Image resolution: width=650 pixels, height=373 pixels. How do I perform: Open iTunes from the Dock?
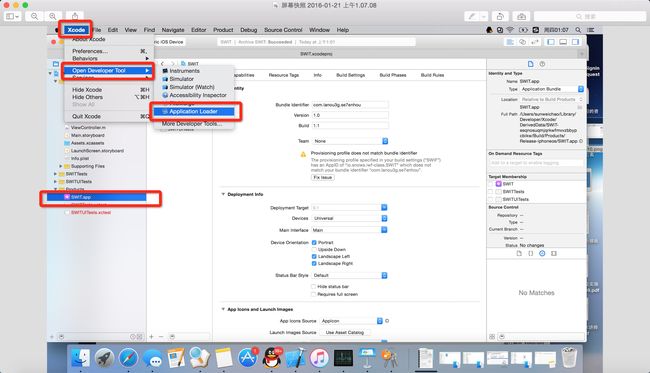tap(319, 357)
